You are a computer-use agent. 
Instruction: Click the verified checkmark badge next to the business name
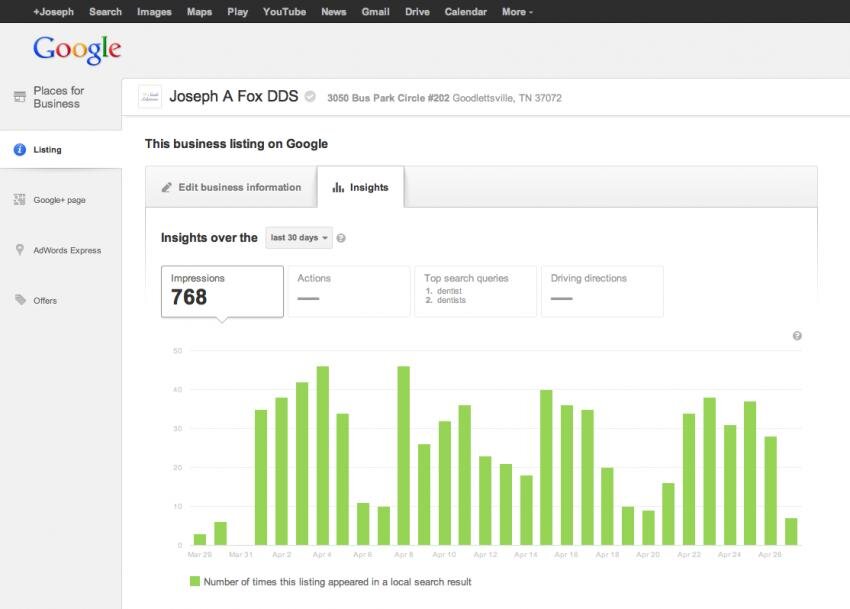(x=310, y=97)
